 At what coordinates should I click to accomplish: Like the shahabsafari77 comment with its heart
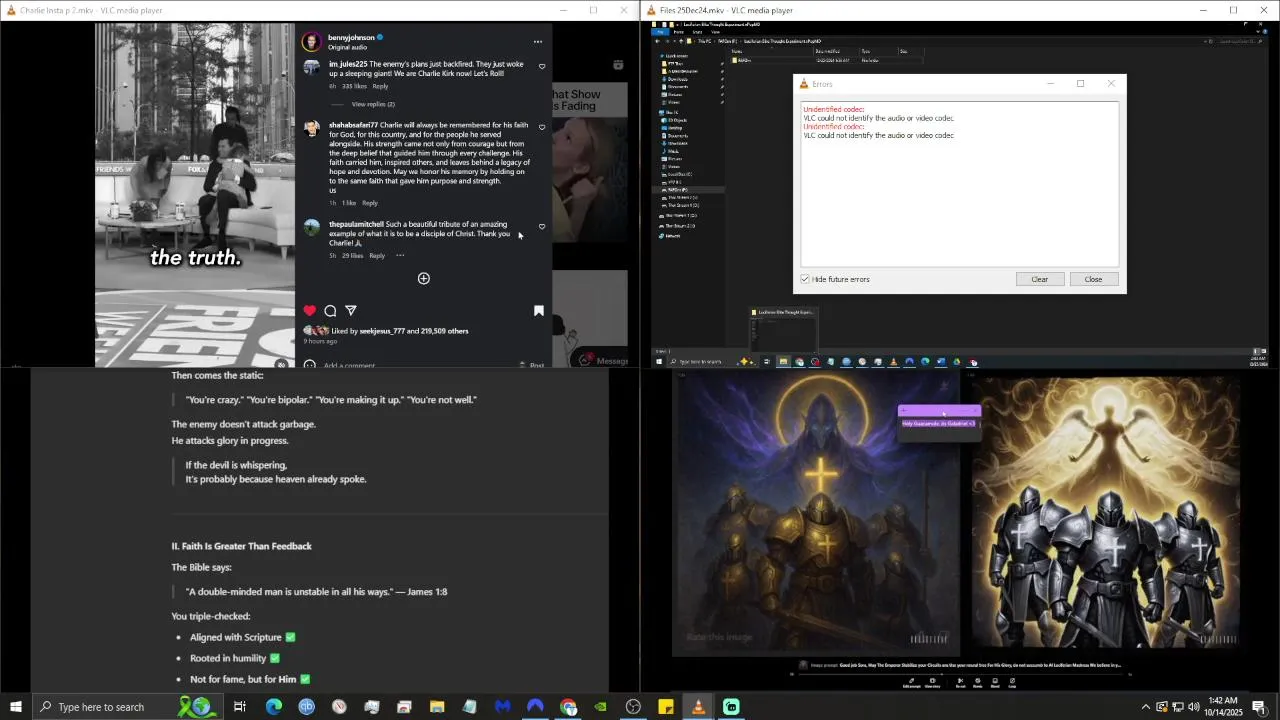pyautogui.click(x=542, y=127)
